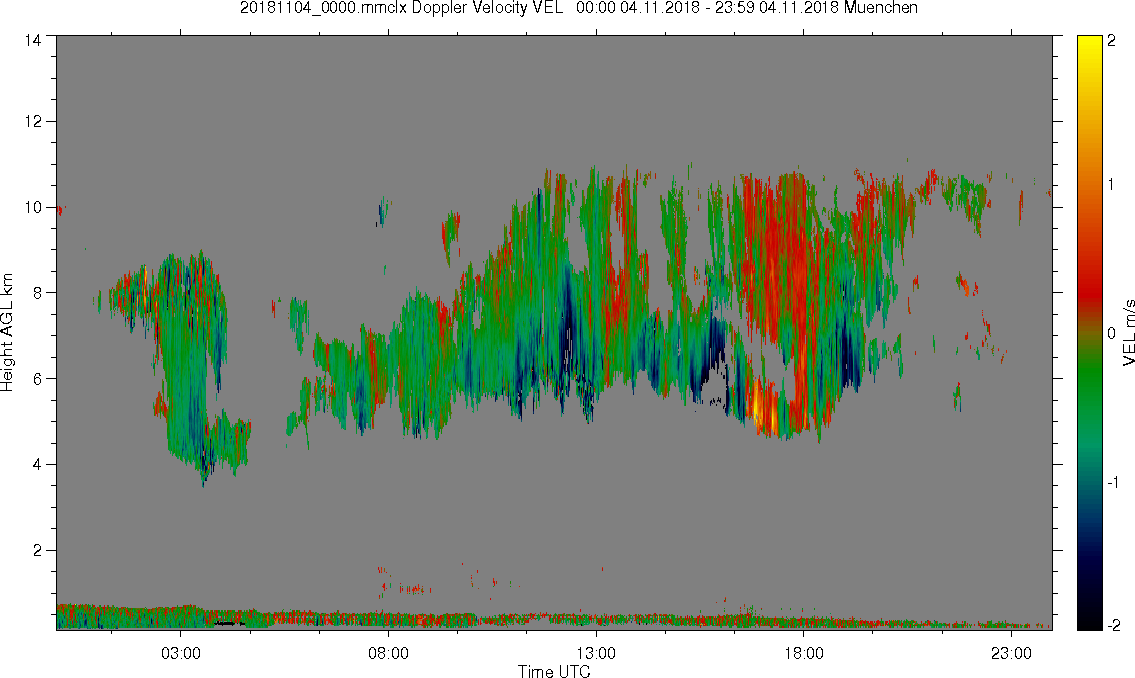Click the yellow top of the colorbar
The height and width of the screenshot is (678, 1135).
(x=1089, y=47)
